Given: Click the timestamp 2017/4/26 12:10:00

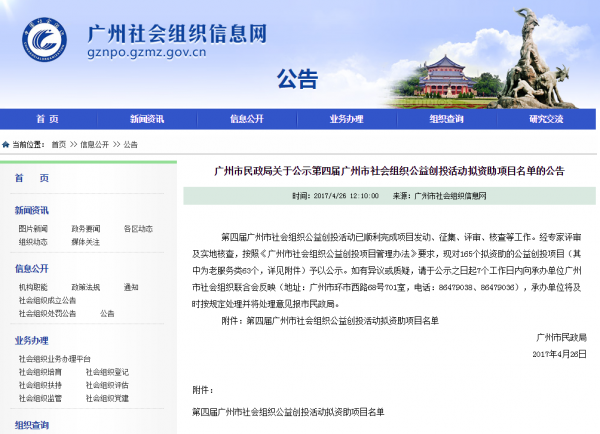Looking at the screenshot, I should click(346, 196).
